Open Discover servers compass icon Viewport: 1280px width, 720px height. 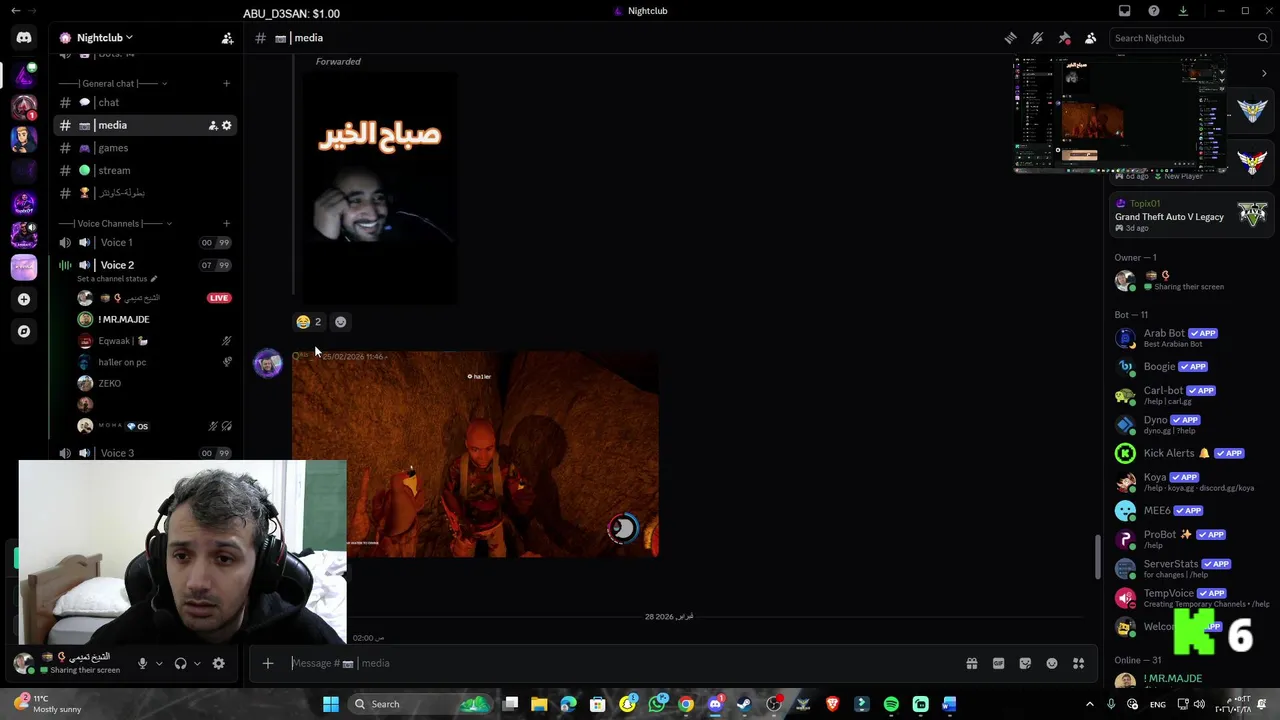pos(24,331)
